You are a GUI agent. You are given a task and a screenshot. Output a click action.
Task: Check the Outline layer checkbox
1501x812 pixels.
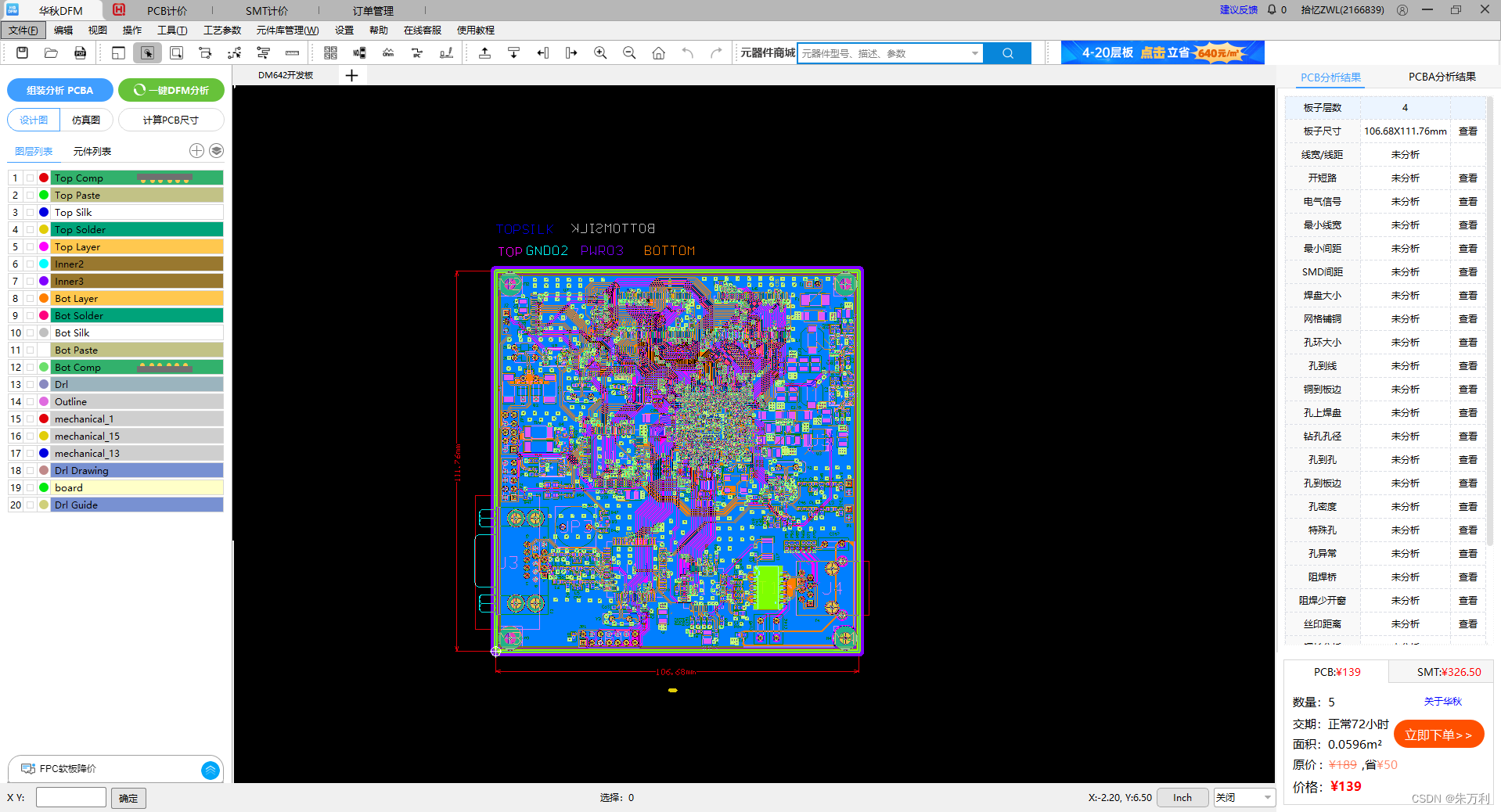point(30,401)
